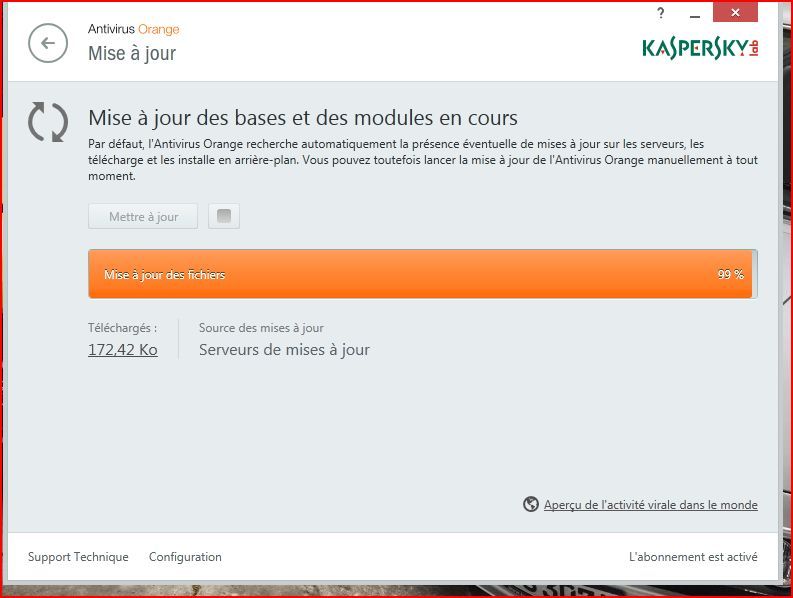Click the Mettre à jour button
The image size is (793, 598).
pyautogui.click(x=143, y=216)
